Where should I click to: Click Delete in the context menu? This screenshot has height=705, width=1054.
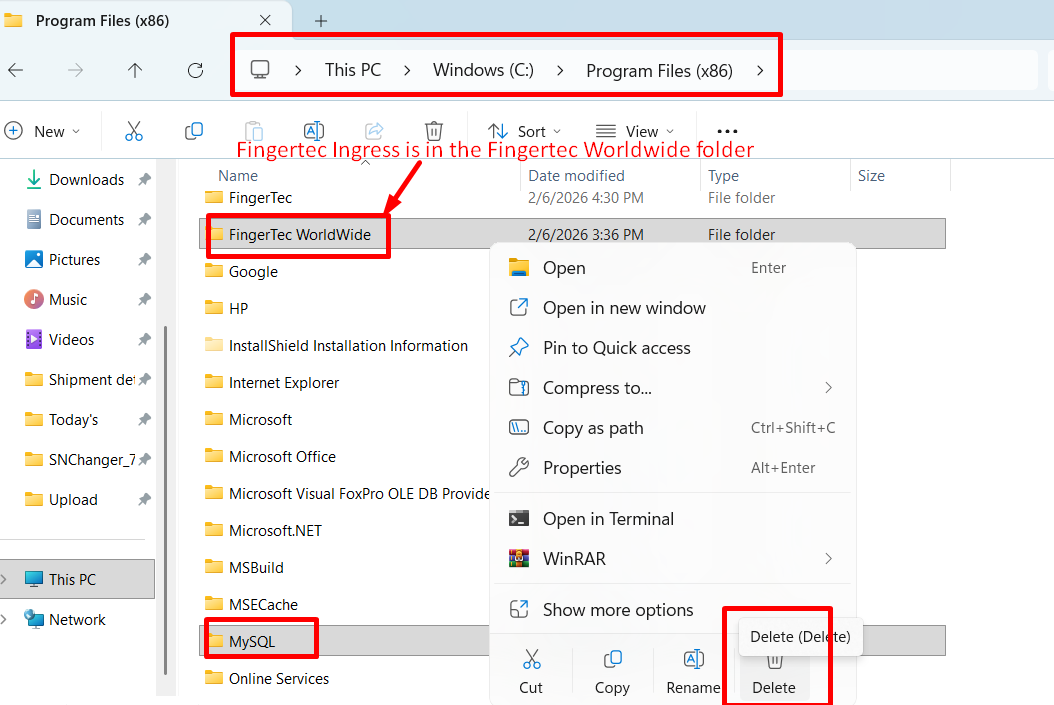pyautogui.click(x=773, y=672)
